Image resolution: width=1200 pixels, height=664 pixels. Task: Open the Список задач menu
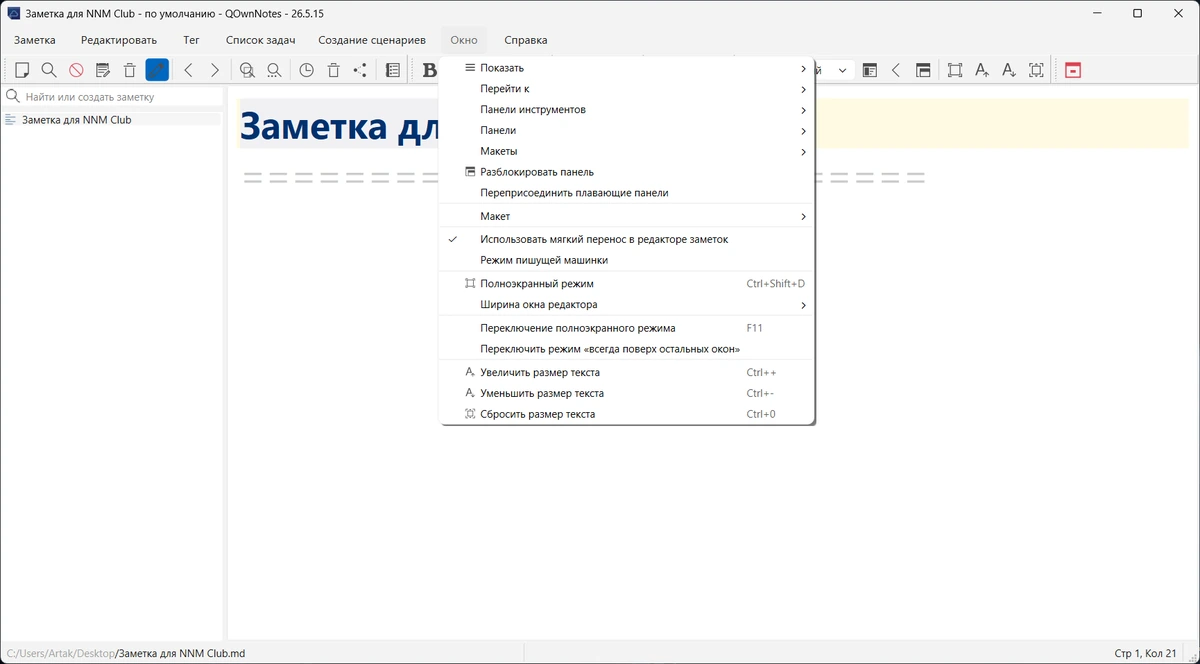261,40
